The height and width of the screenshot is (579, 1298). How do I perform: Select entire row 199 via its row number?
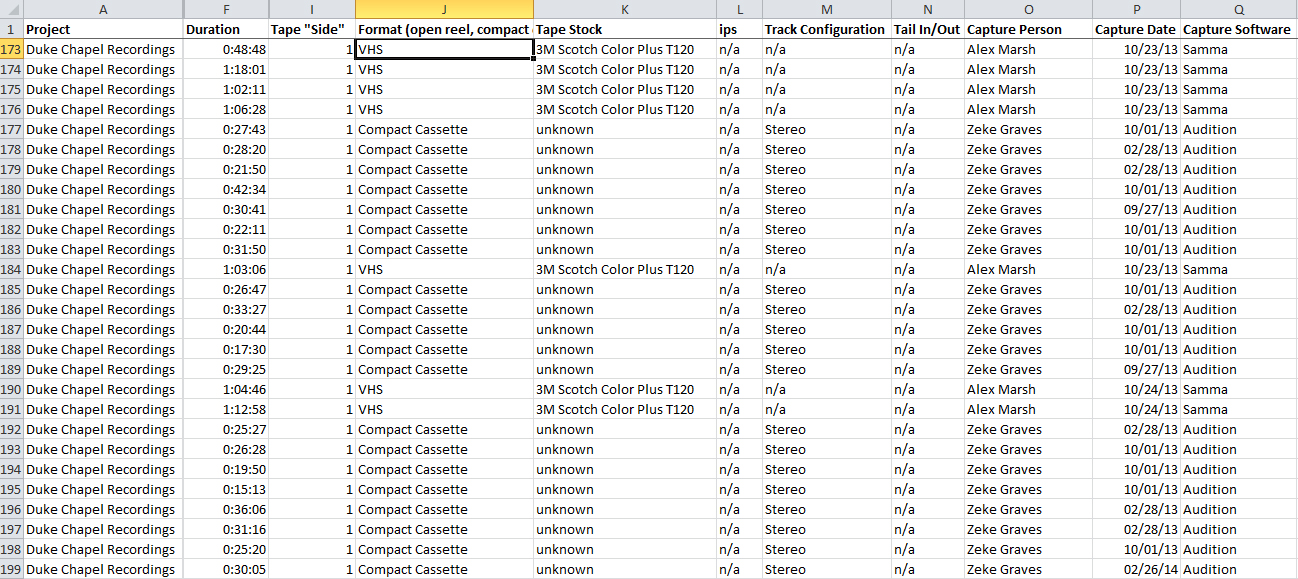(9, 569)
